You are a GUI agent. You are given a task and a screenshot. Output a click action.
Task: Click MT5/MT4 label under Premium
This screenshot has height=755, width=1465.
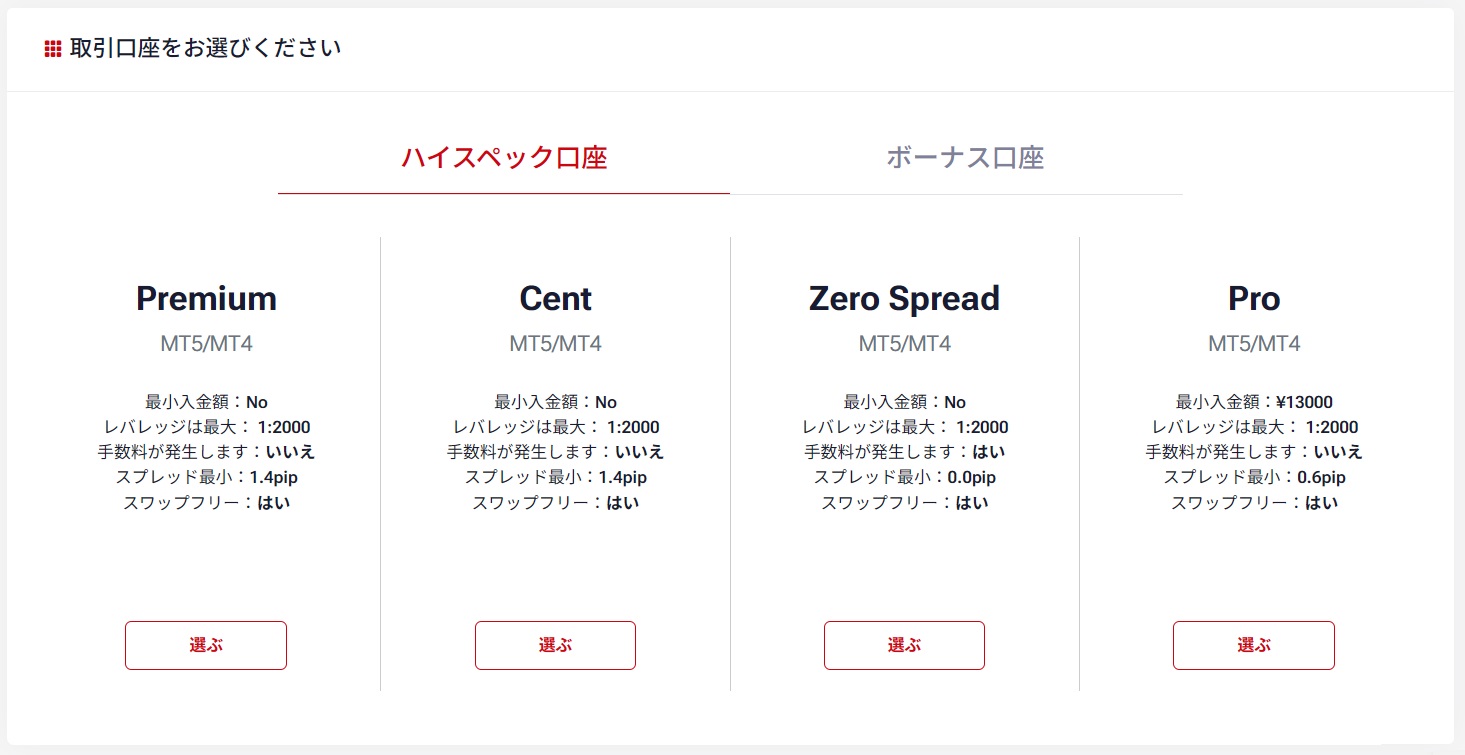206,344
